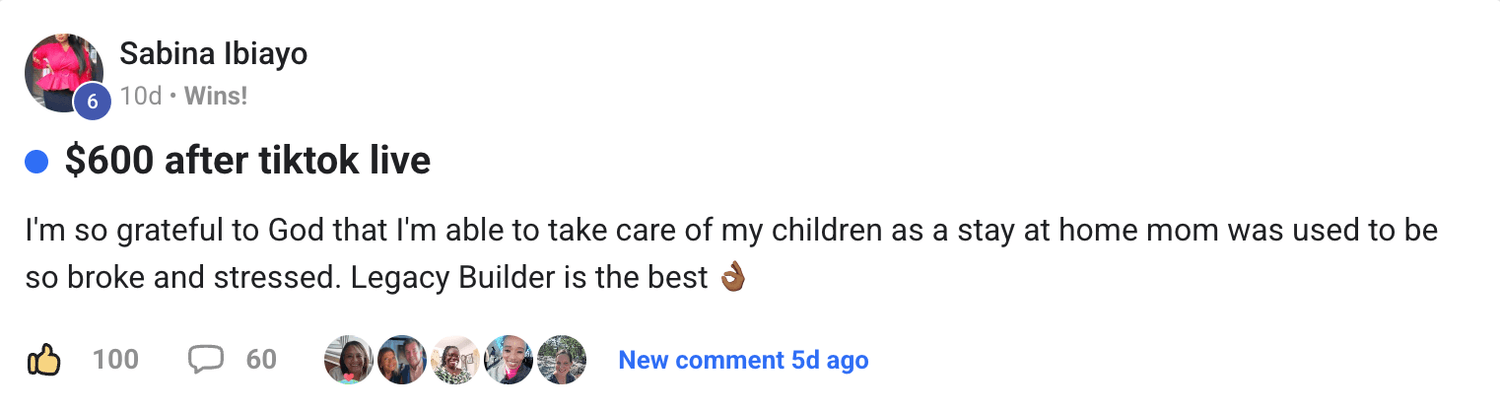Screen dimensions: 1500x414
Task: Click the speech bubble comment icon
Action: [205, 360]
